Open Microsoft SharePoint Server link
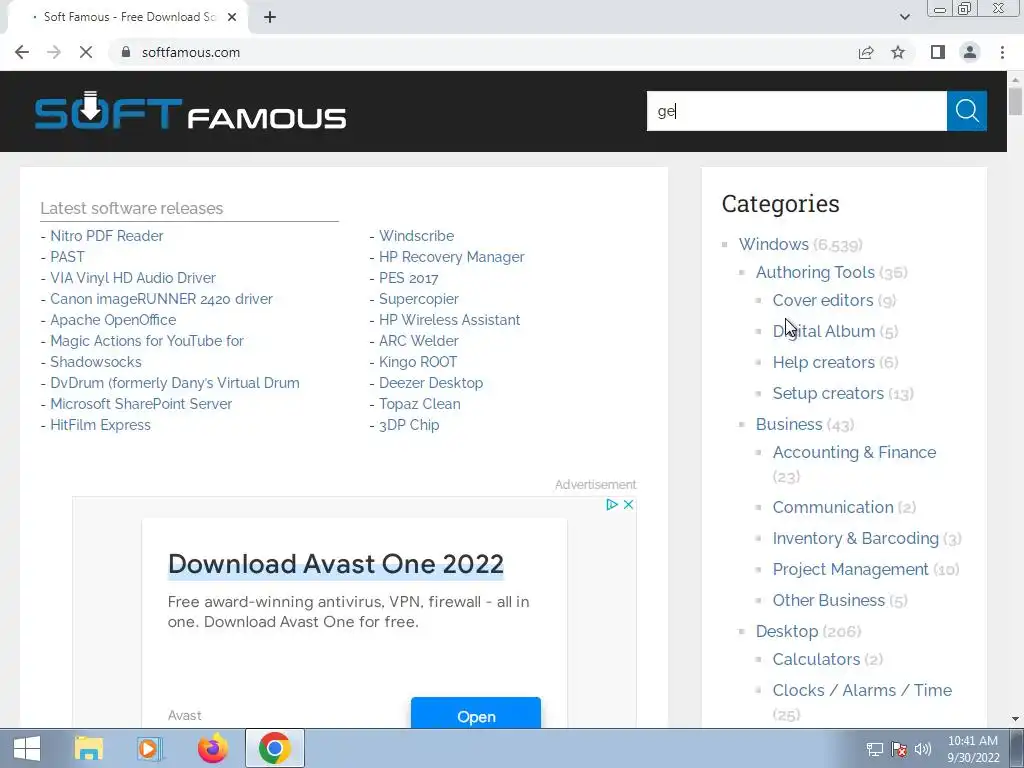This screenshot has width=1024, height=768. tap(141, 404)
